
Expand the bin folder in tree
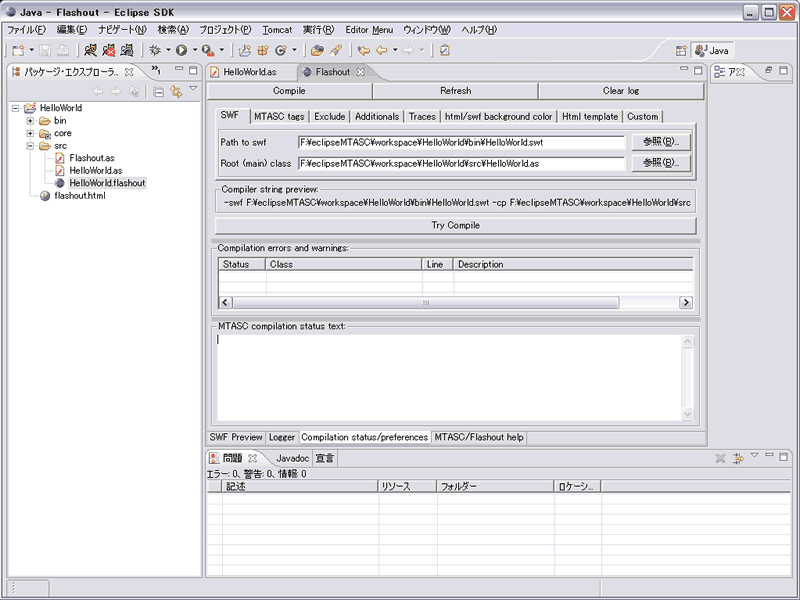point(30,121)
